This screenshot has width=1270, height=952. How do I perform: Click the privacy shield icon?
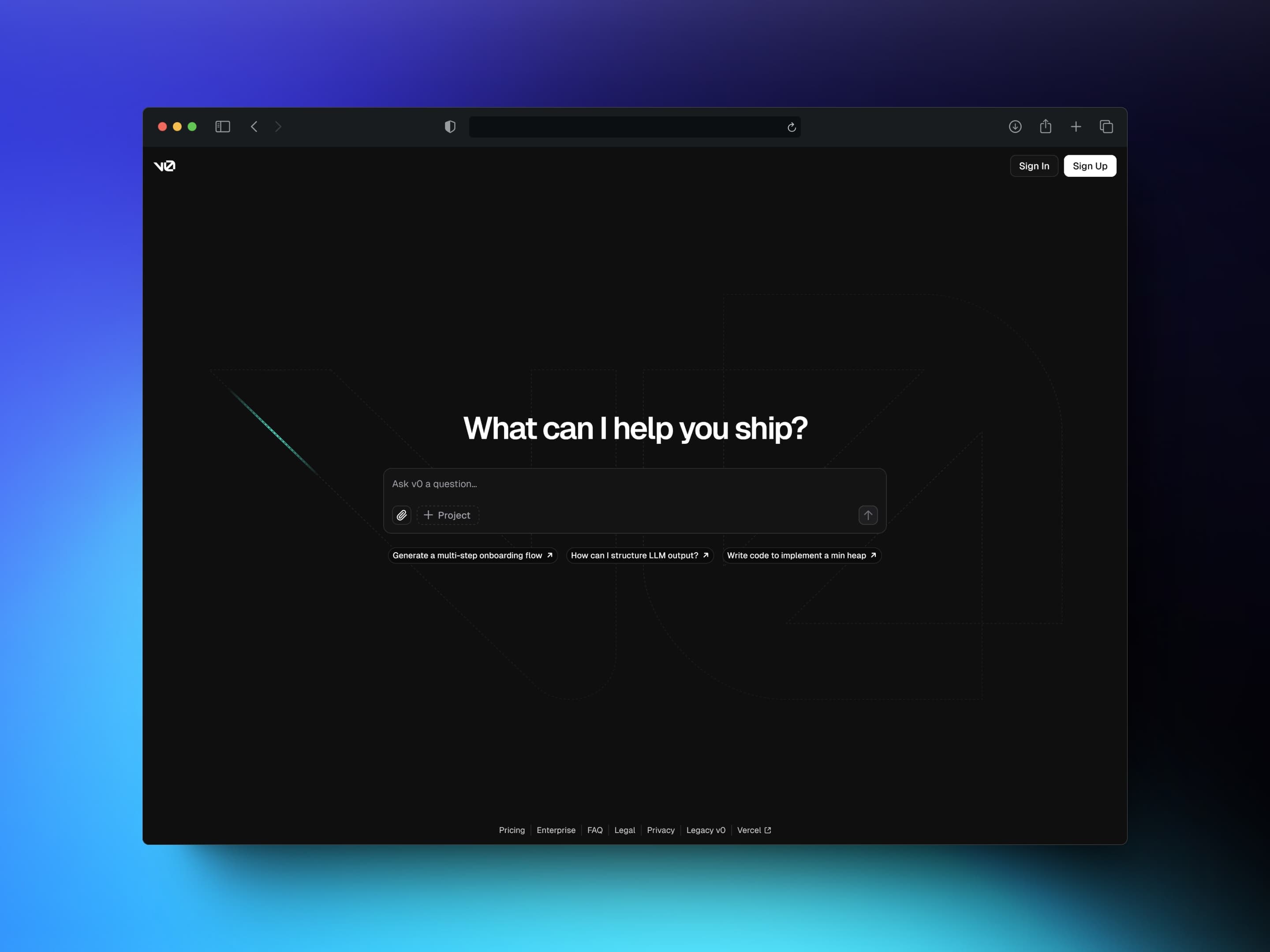pyautogui.click(x=450, y=127)
